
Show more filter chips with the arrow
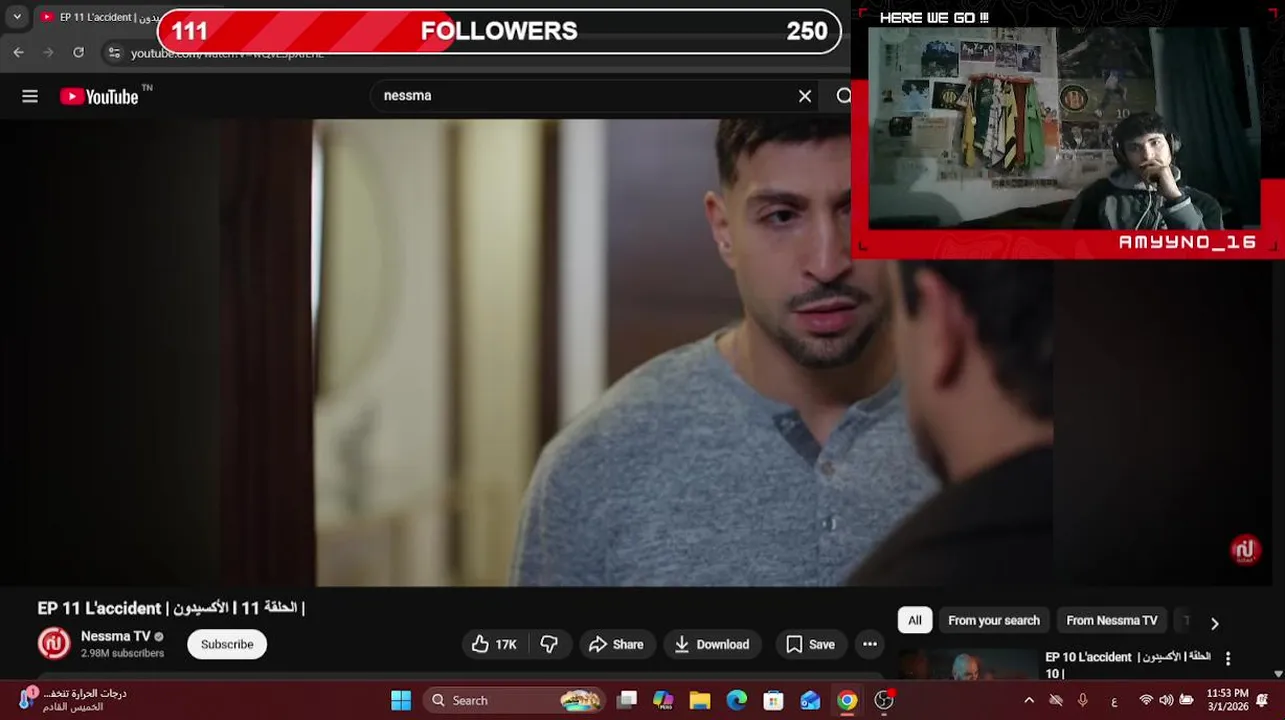coord(1215,623)
